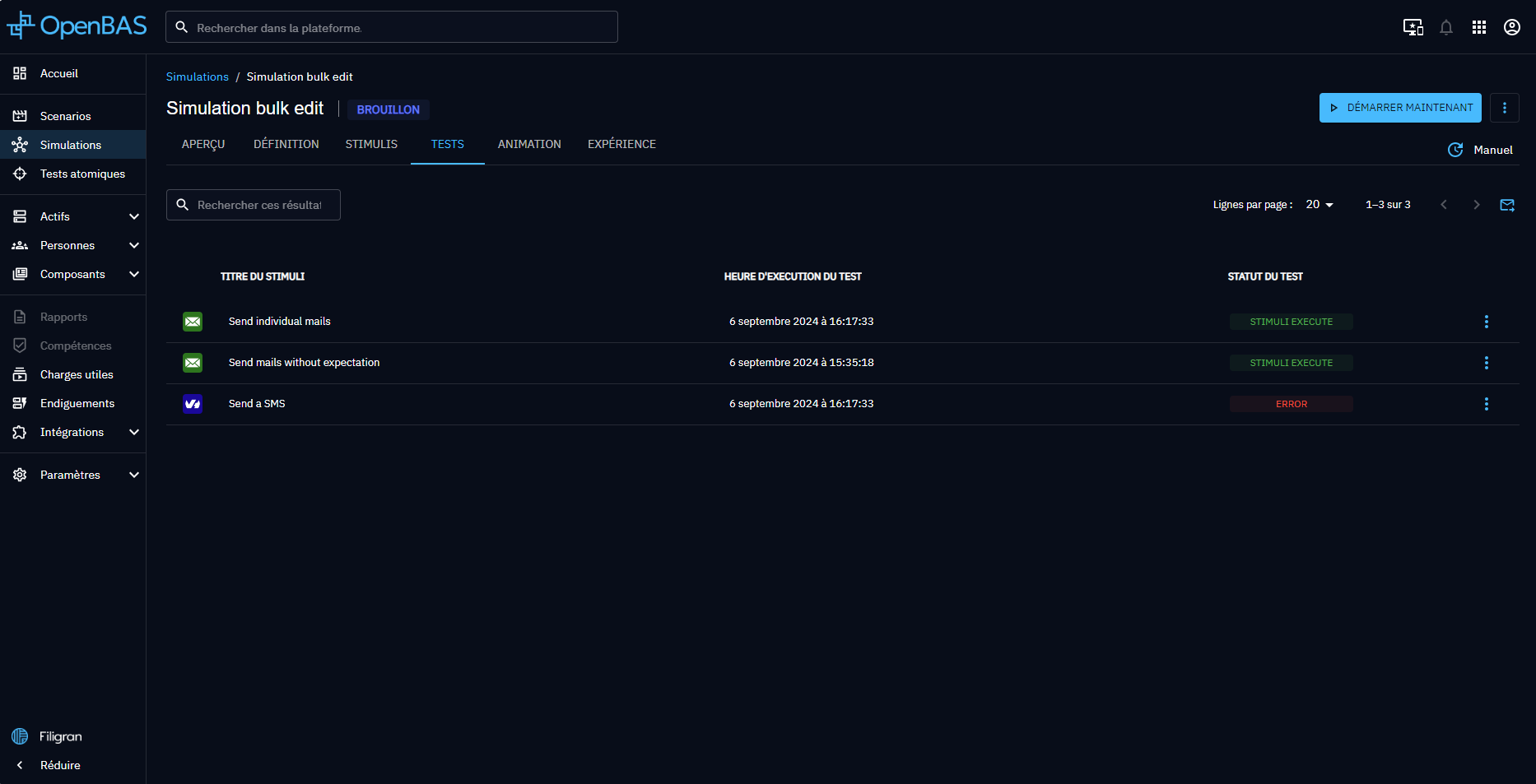Click the DÉMARRER MAINTENANT button

coord(1399,108)
